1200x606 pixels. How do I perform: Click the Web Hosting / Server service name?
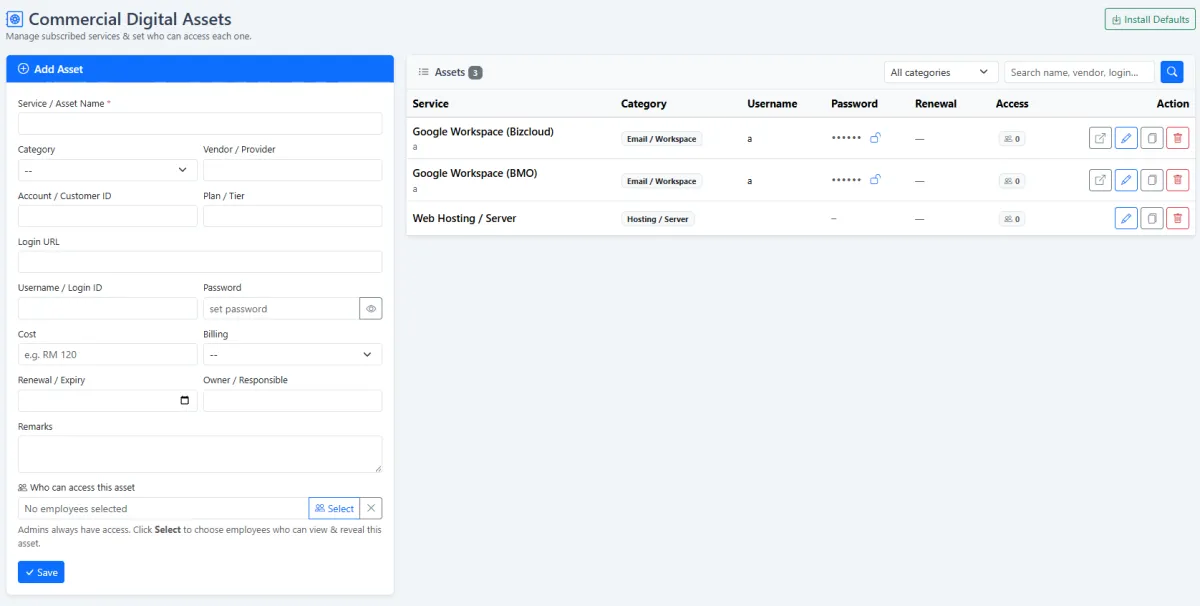tap(464, 218)
